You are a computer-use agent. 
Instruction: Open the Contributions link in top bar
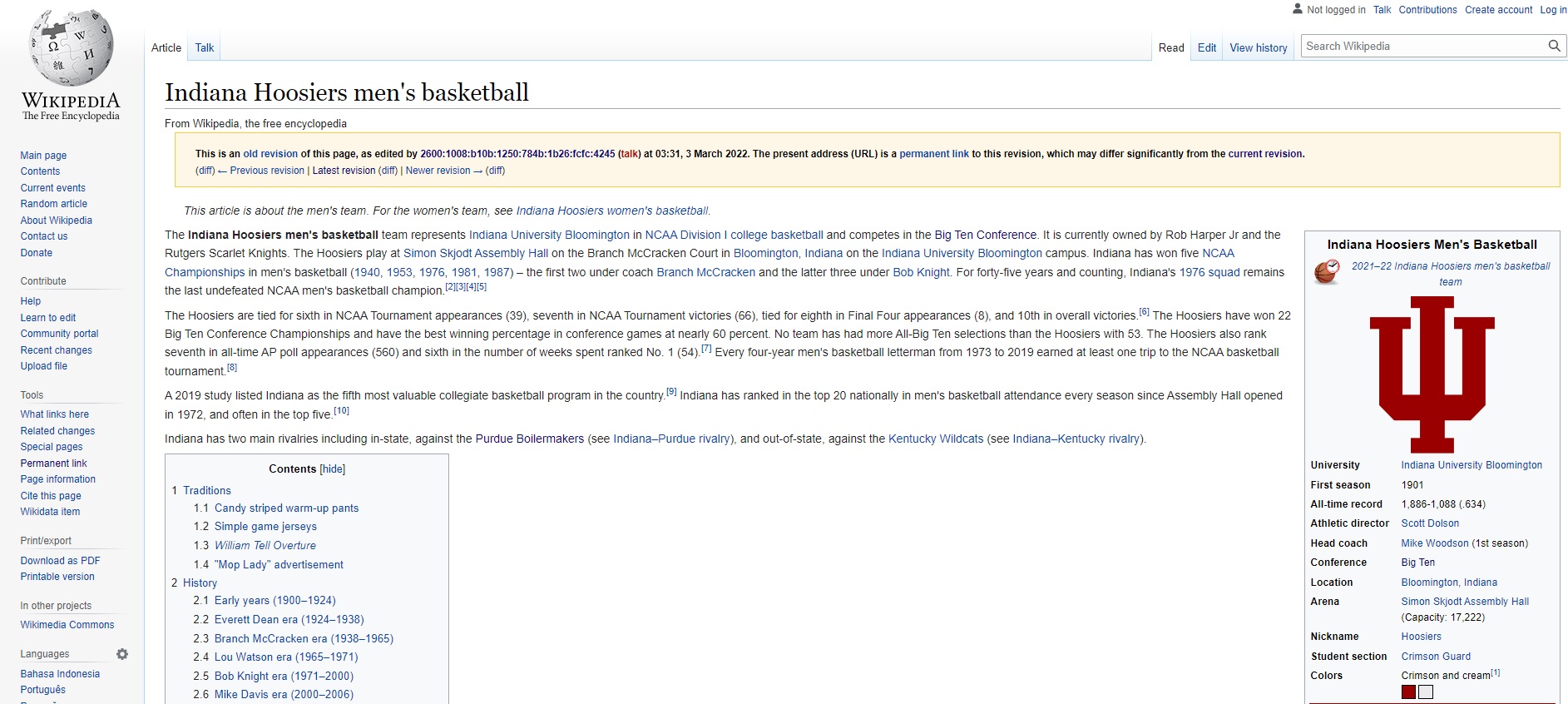1427,10
